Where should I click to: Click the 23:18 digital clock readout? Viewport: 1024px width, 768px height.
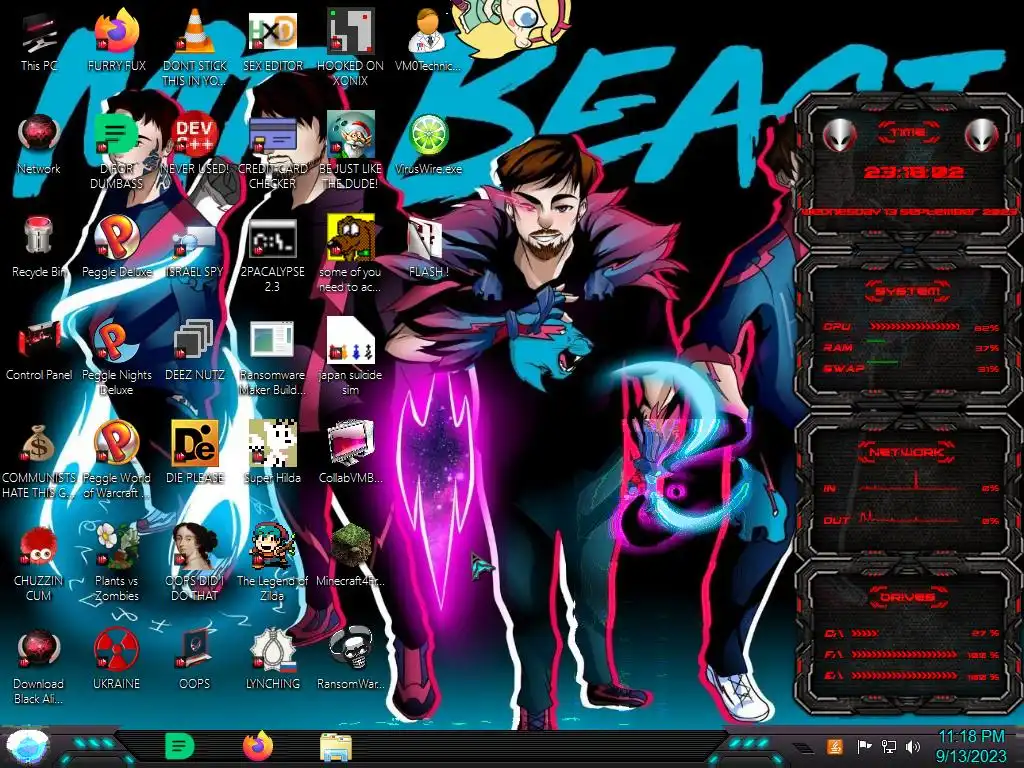tap(914, 172)
